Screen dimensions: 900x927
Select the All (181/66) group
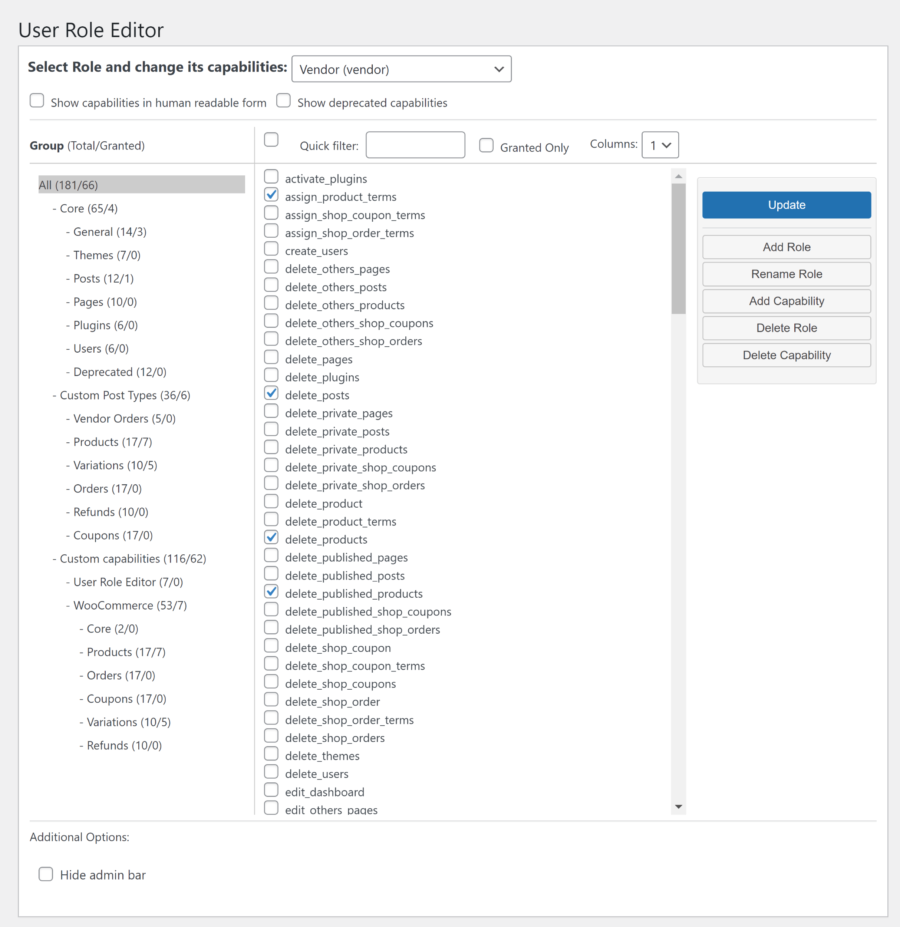point(63,184)
